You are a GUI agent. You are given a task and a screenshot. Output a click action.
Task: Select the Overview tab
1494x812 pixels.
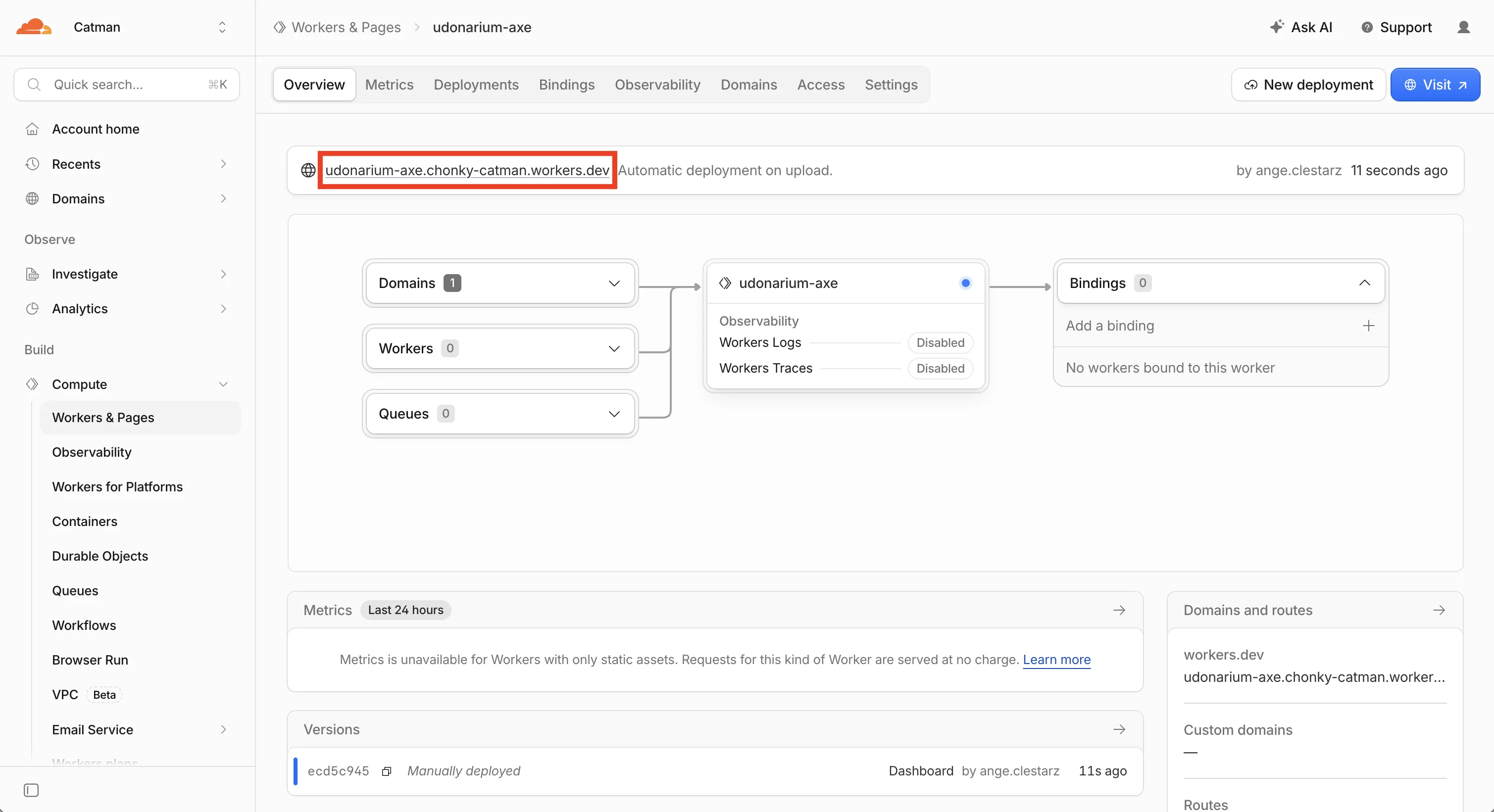(314, 85)
